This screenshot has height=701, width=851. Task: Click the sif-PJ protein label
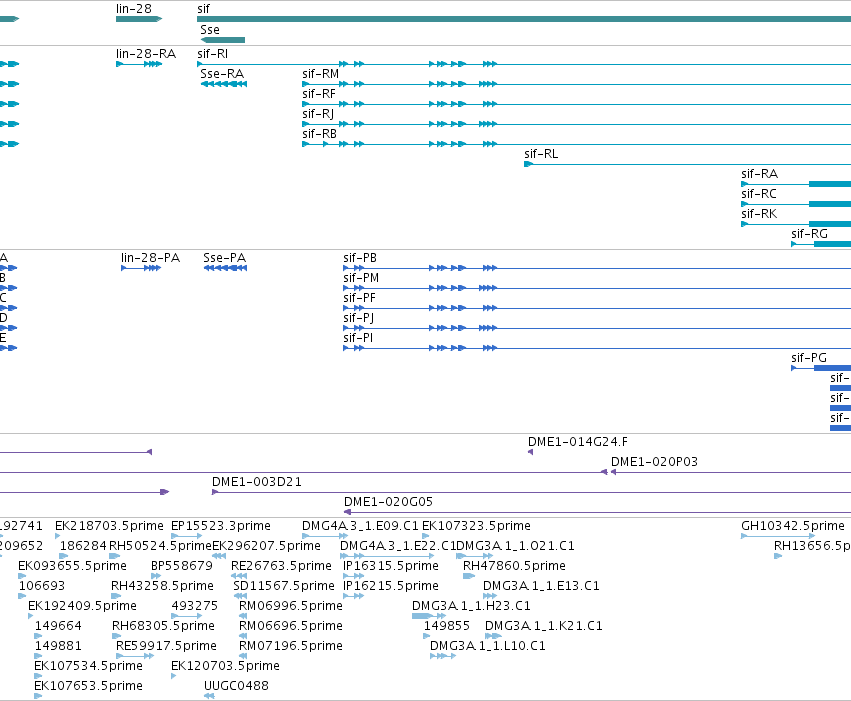pos(358,318)
